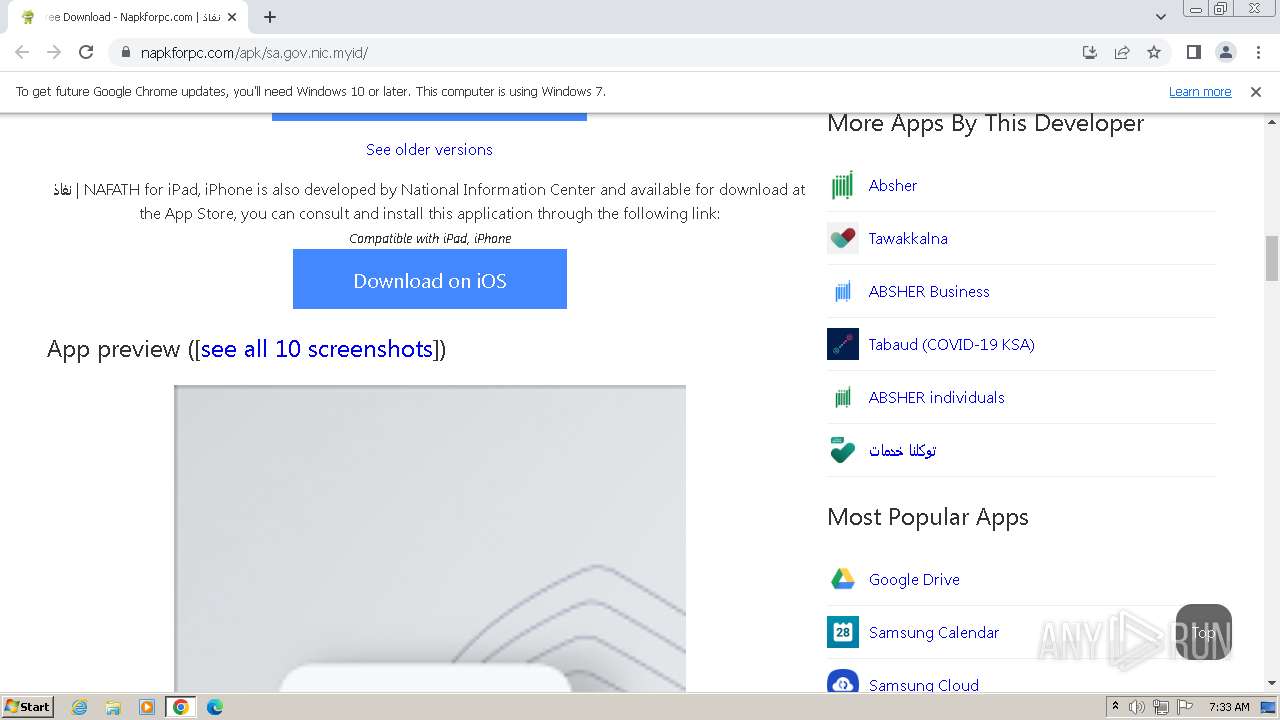1280x720 pixels.
Task: Toggle the browser side panel
Action: 1193,52
